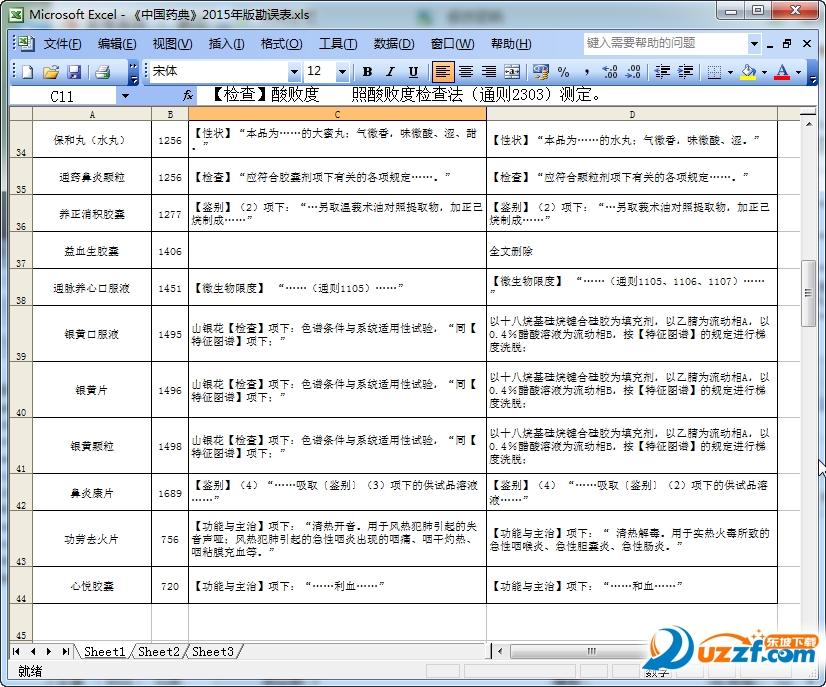Select column C header

tap(337, 114)
